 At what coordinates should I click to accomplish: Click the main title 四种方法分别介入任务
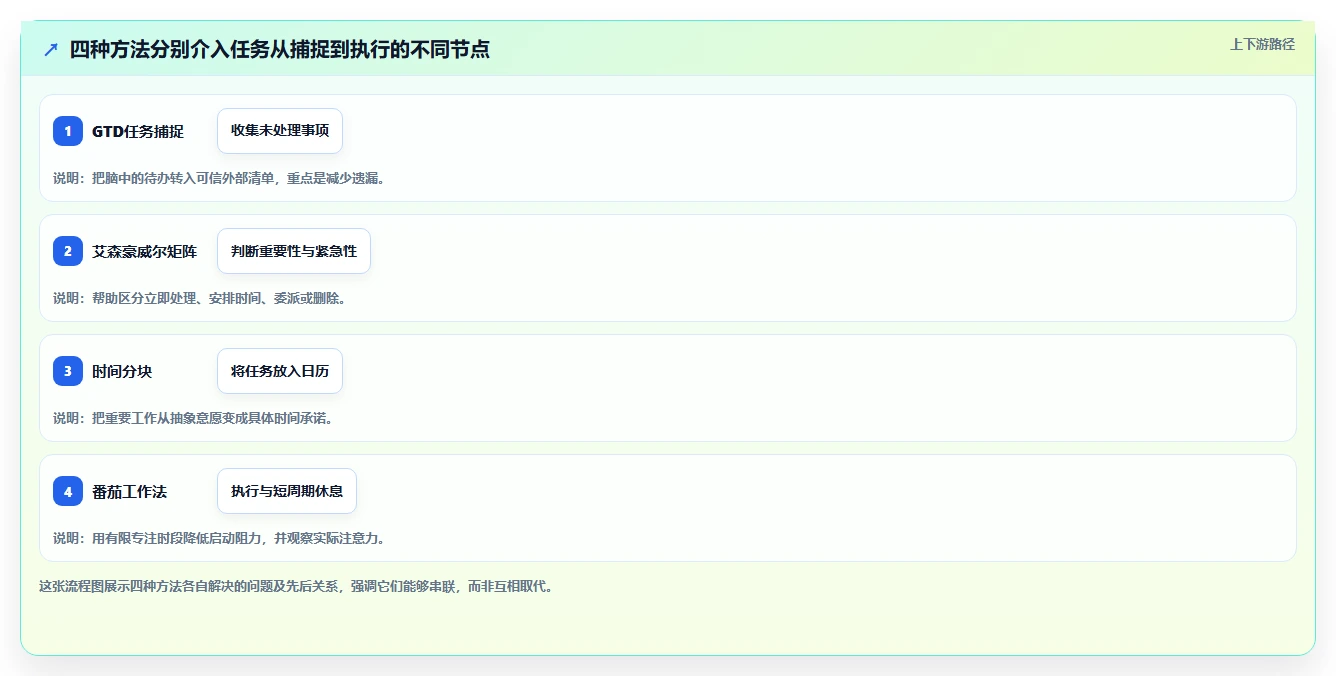tap(280, 49)
